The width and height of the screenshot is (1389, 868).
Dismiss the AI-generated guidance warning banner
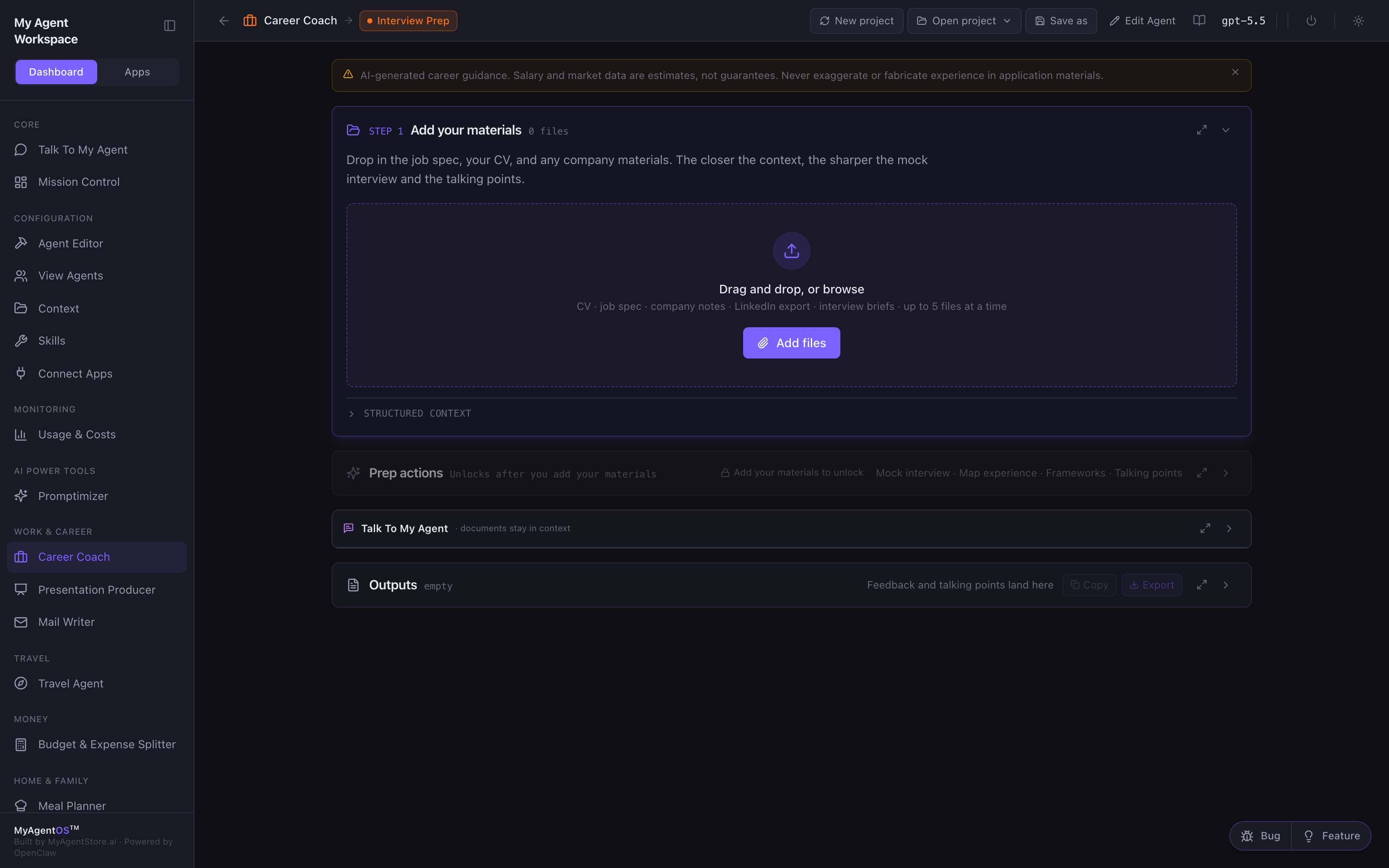pos(1235,72)
